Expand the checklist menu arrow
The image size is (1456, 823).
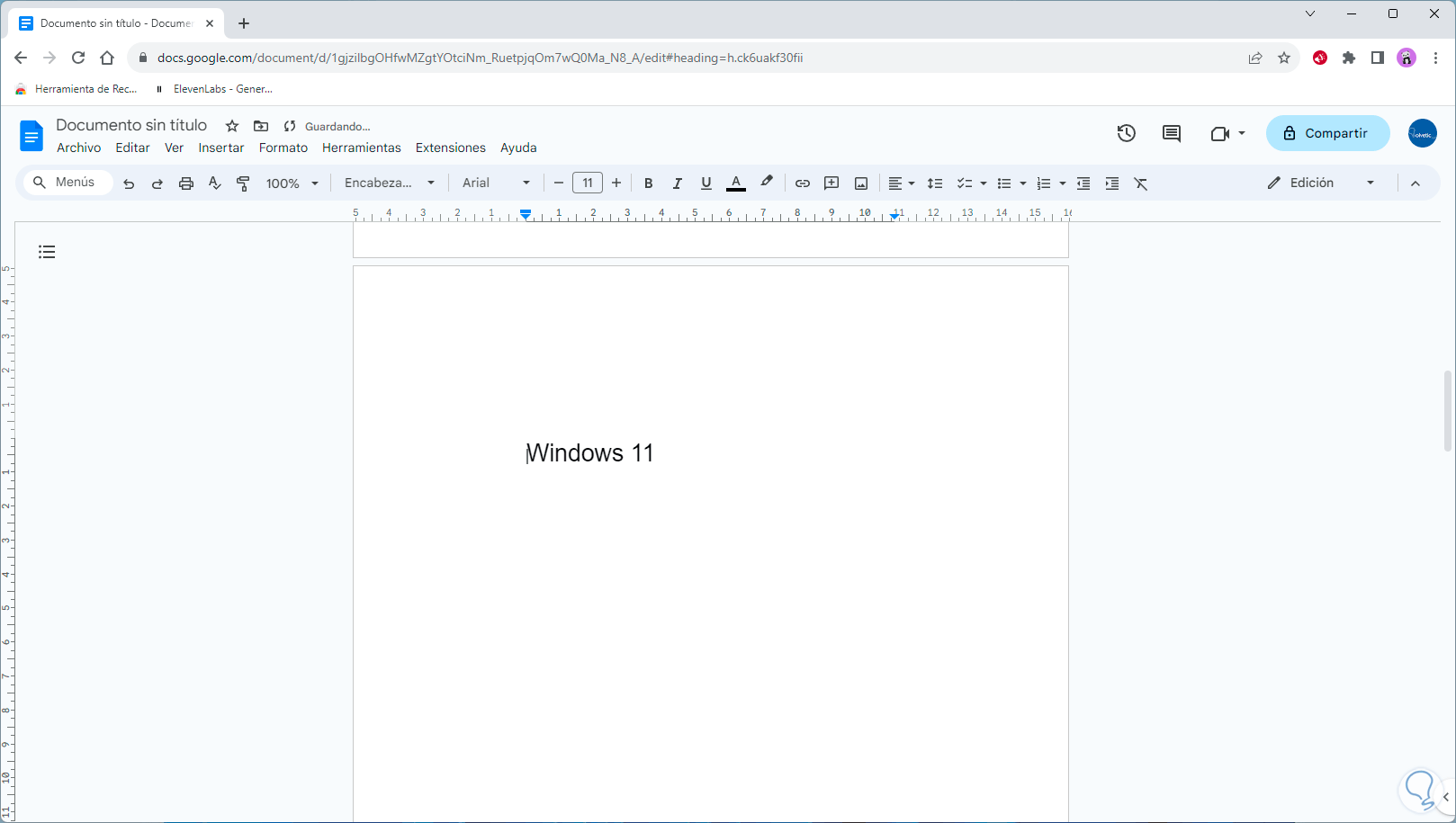[984, 183]
